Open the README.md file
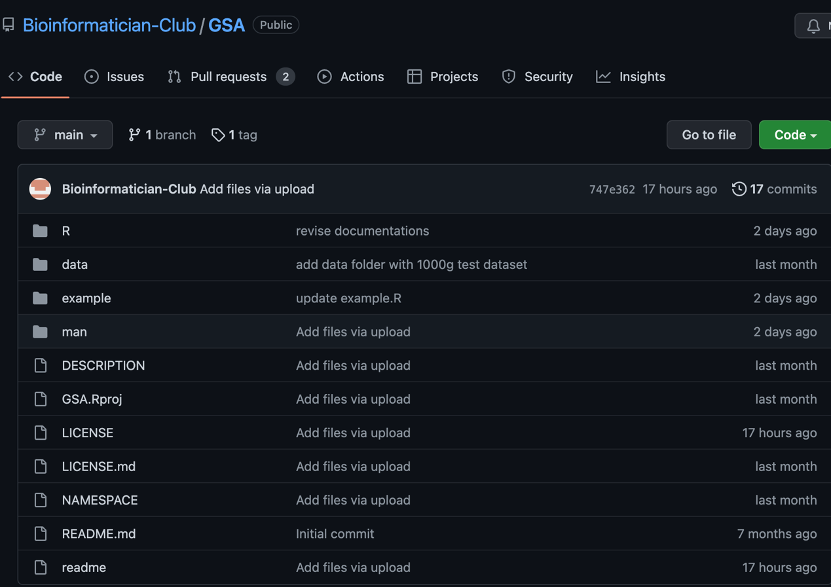832x588 pixels. (x=98, y=534)
